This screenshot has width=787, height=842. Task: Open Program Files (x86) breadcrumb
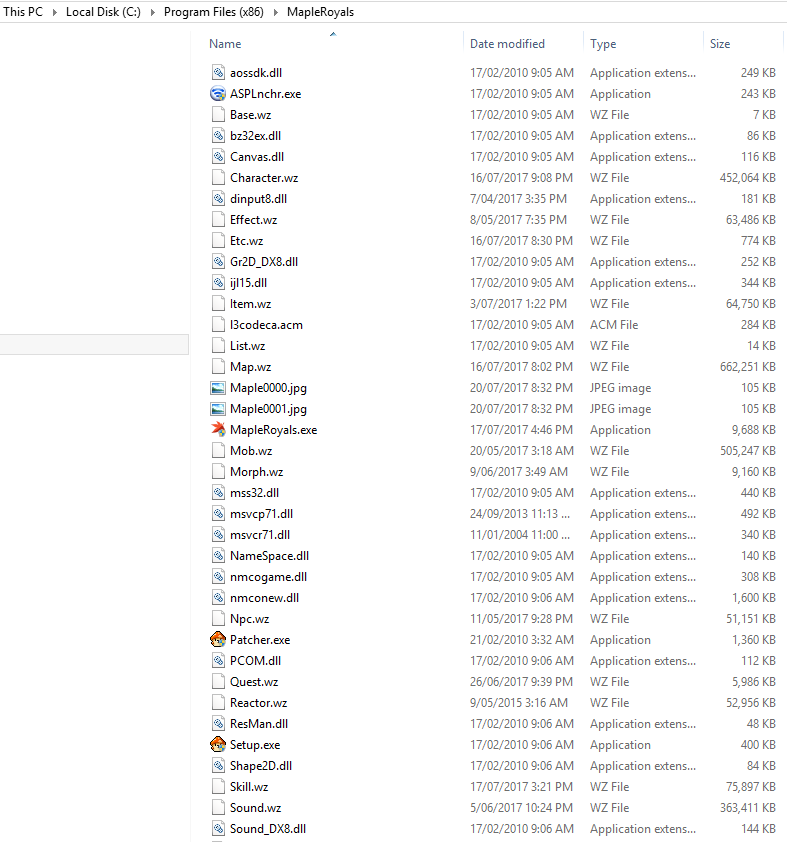click(214, 12)
